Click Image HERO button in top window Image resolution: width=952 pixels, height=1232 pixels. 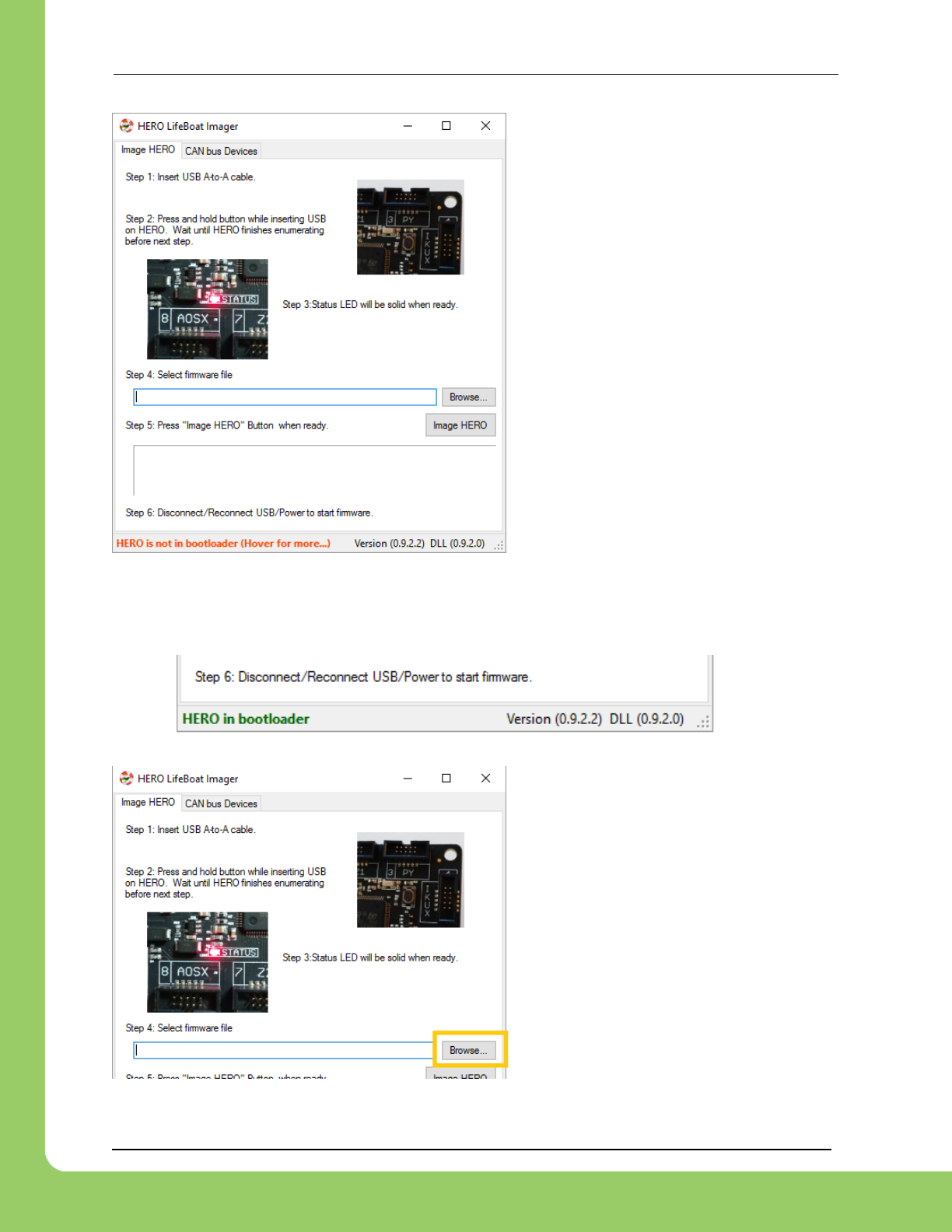tap(460, 425)
